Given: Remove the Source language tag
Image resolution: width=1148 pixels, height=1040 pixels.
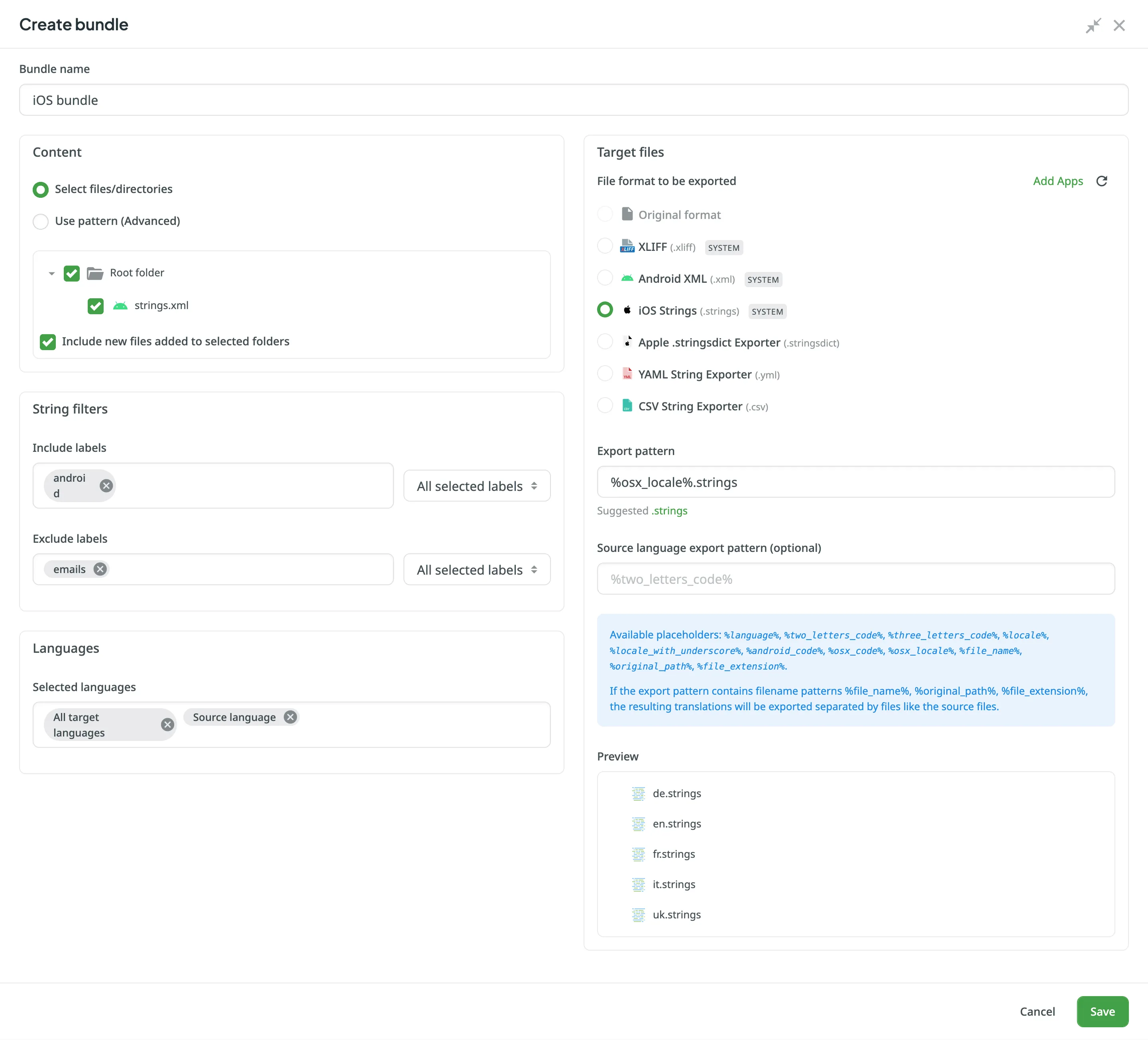Looking at the screenshot, I should coord(291,717).
